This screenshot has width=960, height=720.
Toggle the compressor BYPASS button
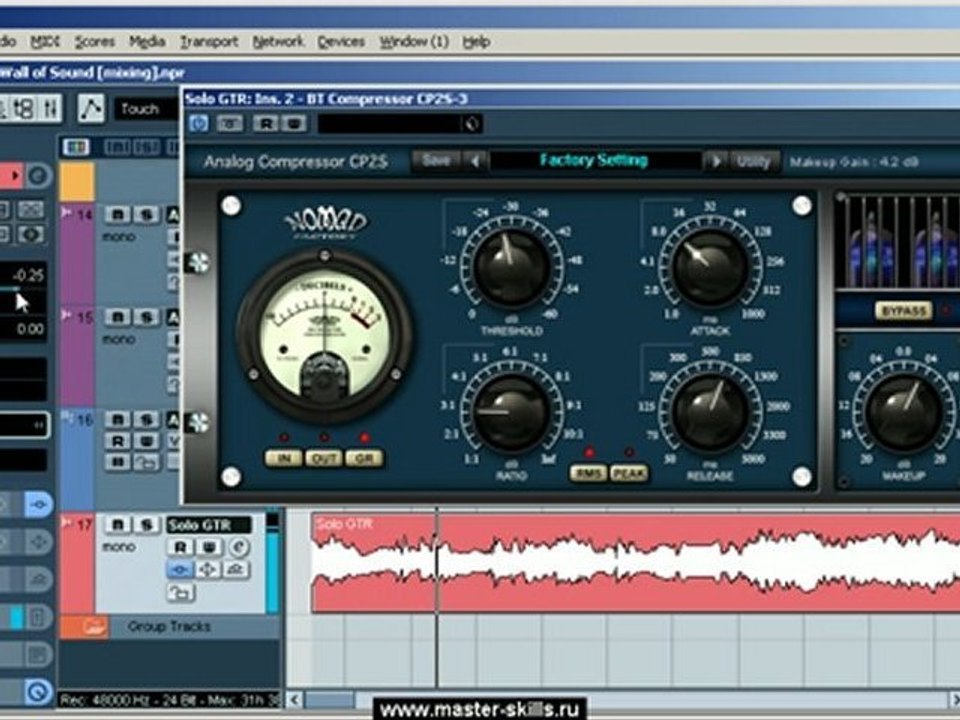(904, 311)
